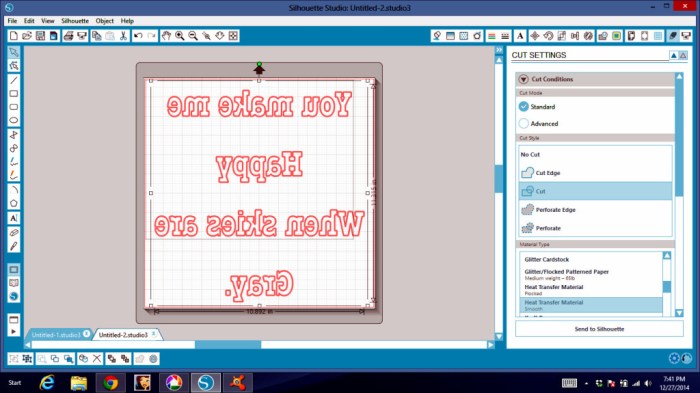Switch to Untitled-1.studio3 tab

pos(56,334)
